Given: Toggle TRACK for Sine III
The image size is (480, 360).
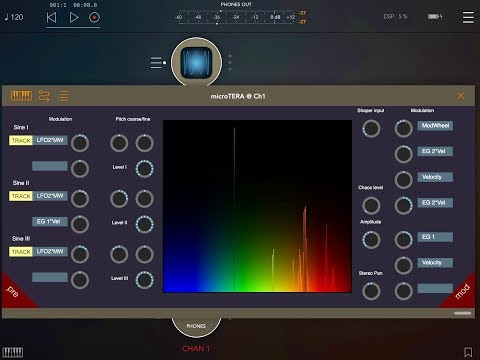Looking at the screenshot, I should pyautogui.click(x=21, y=252).
